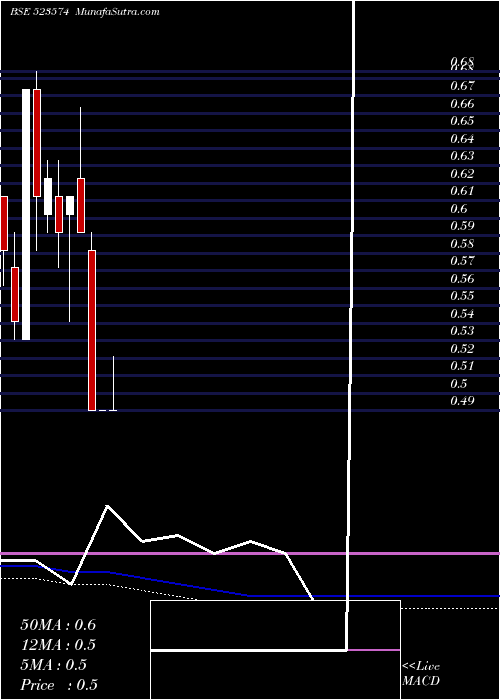Click the 0.6 price axis label
500x700 pixels.
click(459, 208)
